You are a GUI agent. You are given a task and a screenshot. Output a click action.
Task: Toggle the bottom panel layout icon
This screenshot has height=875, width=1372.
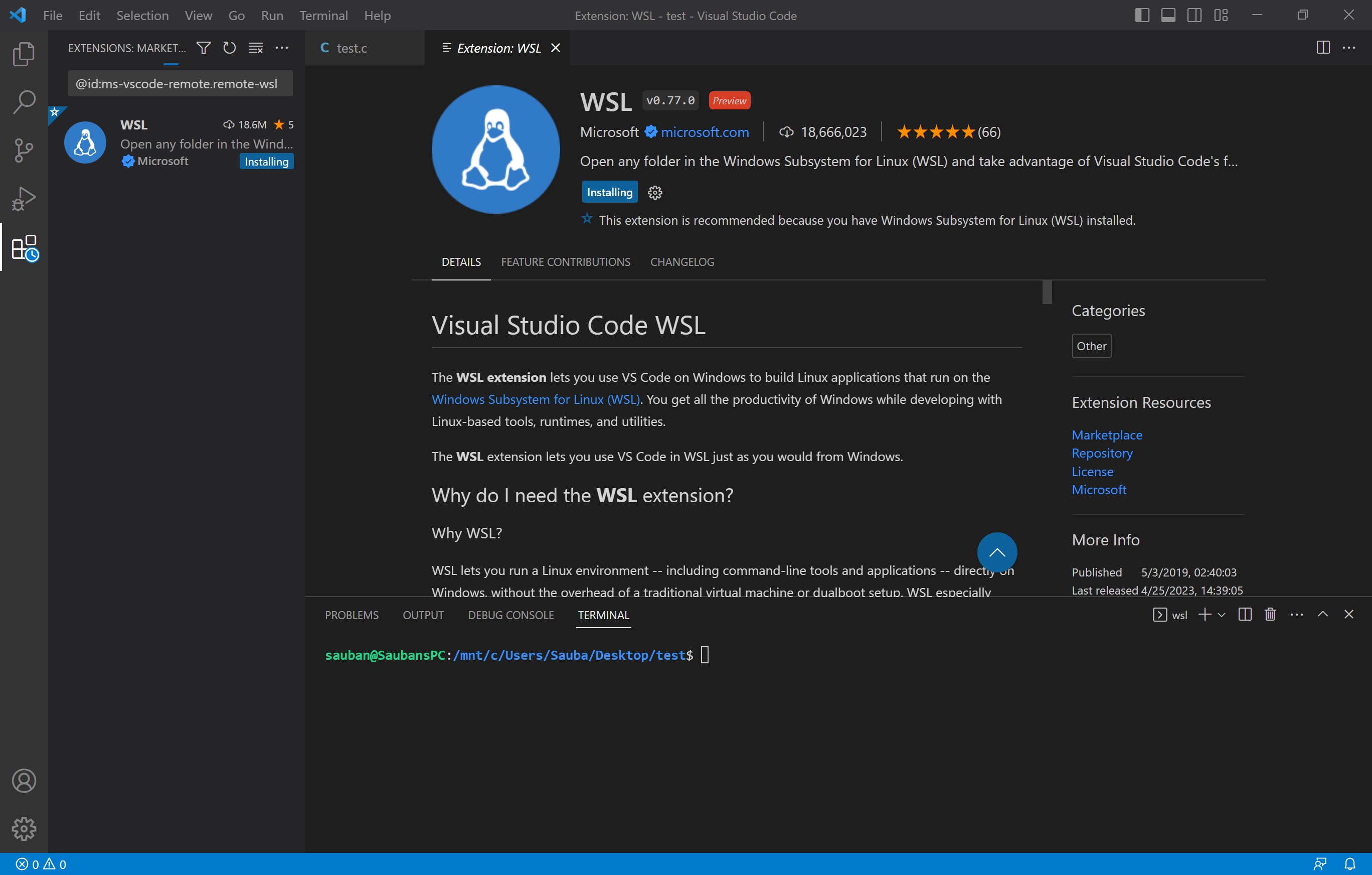point(1168,16)
